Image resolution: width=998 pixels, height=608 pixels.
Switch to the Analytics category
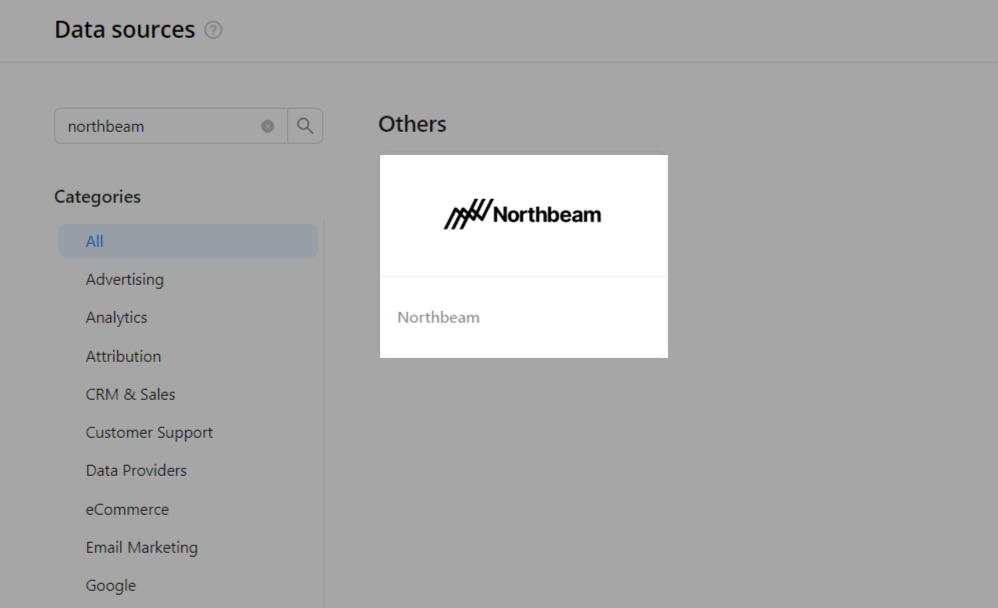click(116, 317)
